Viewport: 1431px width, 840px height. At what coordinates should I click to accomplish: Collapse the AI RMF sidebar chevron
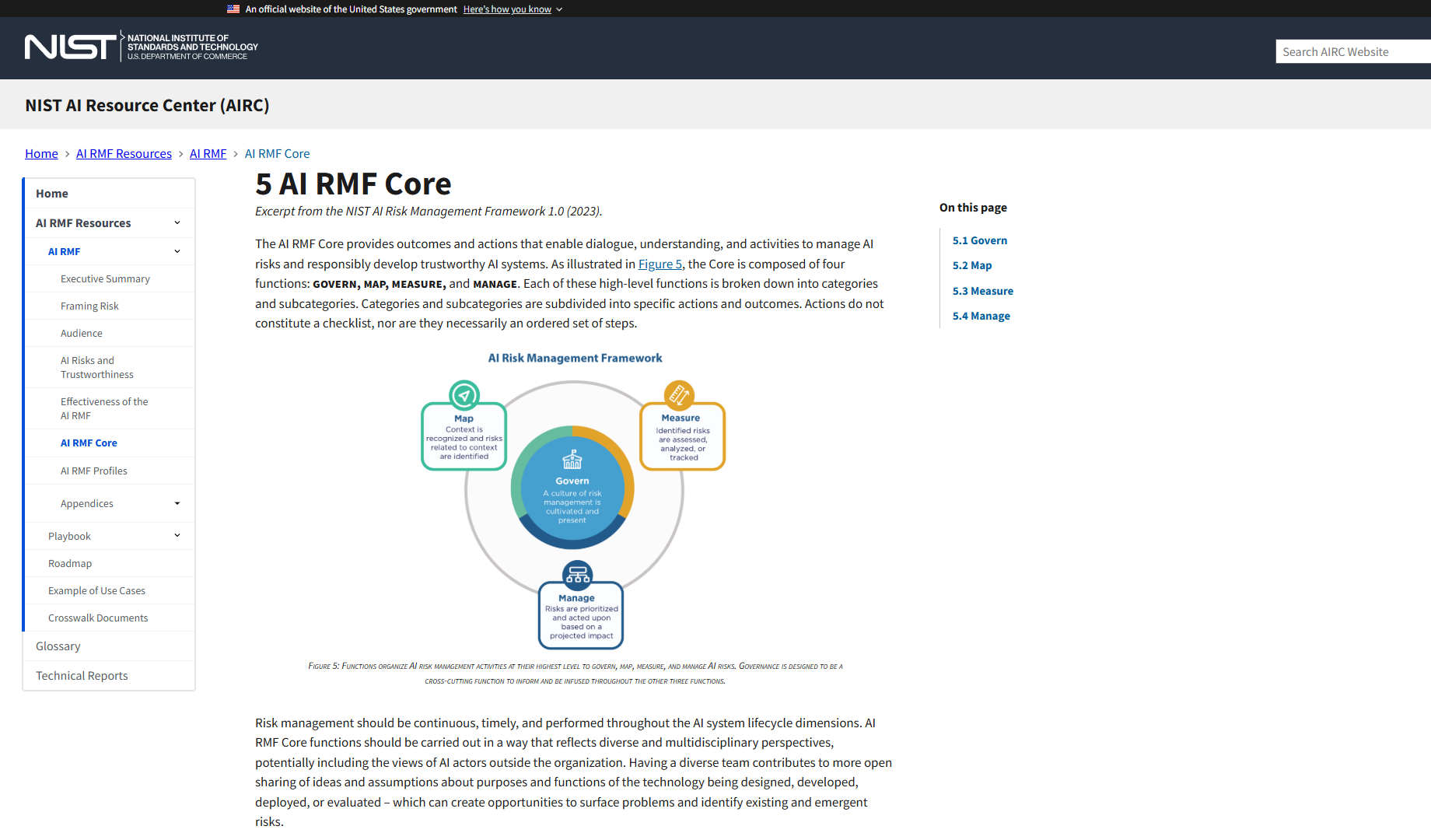(x=177, y=251)
